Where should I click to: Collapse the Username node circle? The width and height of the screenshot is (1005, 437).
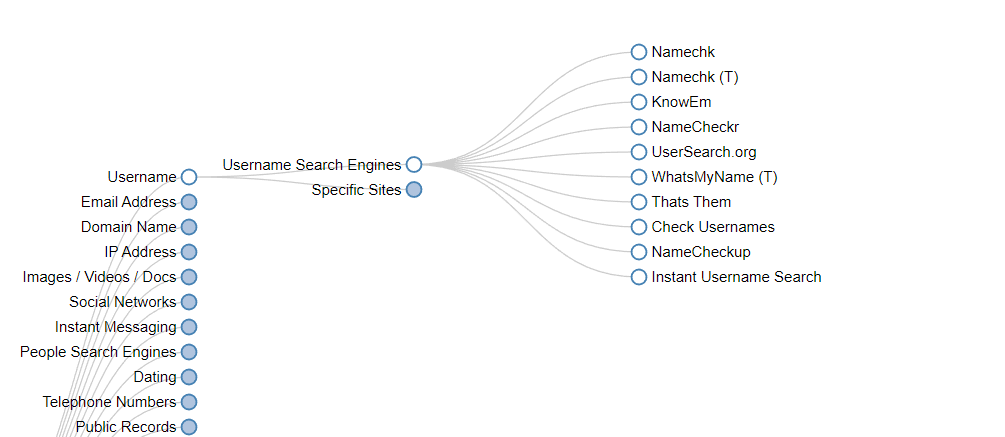click(x=189, y=177)
